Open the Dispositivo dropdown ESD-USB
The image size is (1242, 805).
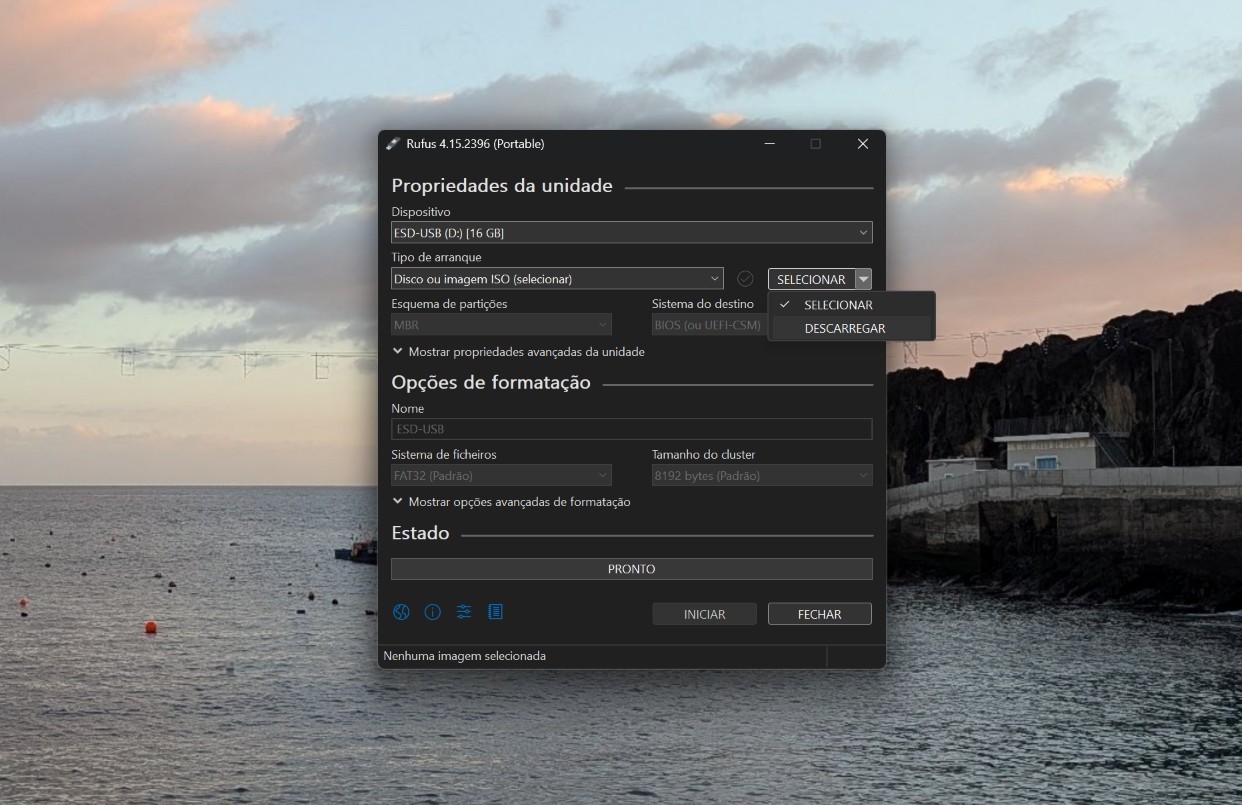click(x=632, y=233)
